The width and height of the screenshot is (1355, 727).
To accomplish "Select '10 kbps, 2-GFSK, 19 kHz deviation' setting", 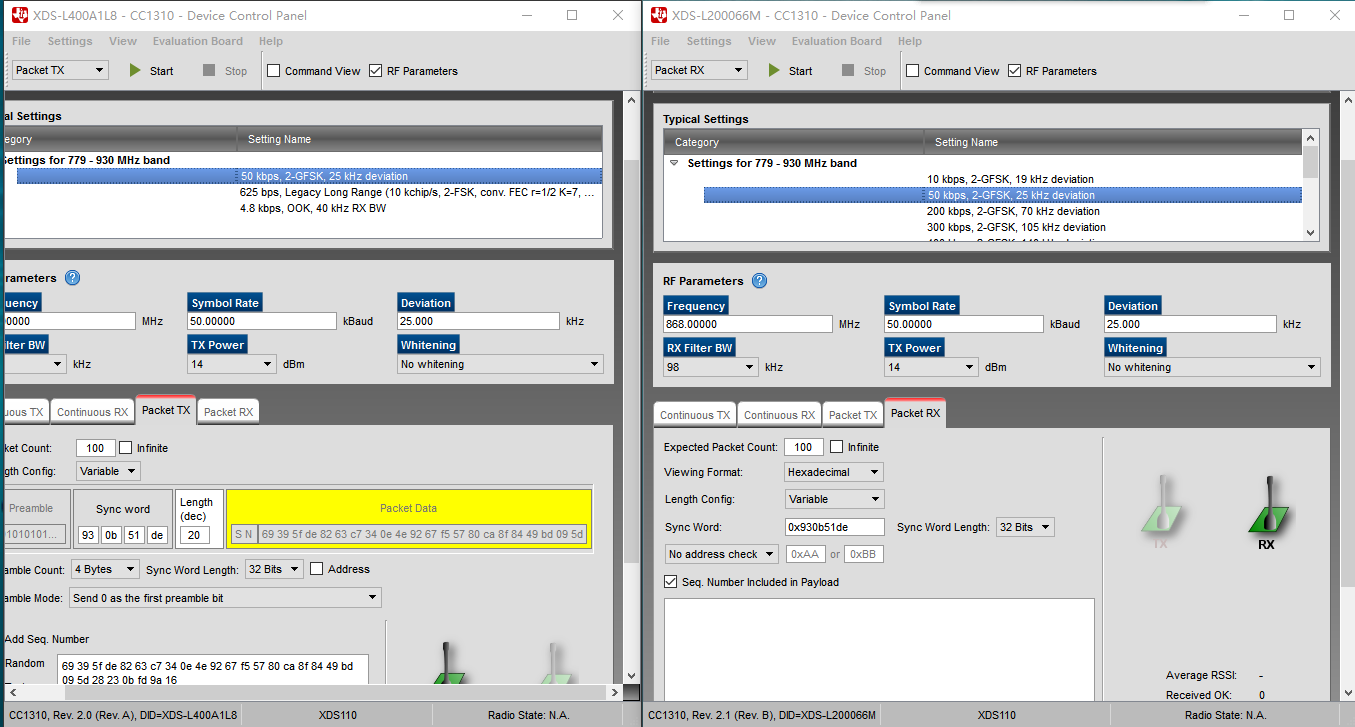I will coord(1010,179).
